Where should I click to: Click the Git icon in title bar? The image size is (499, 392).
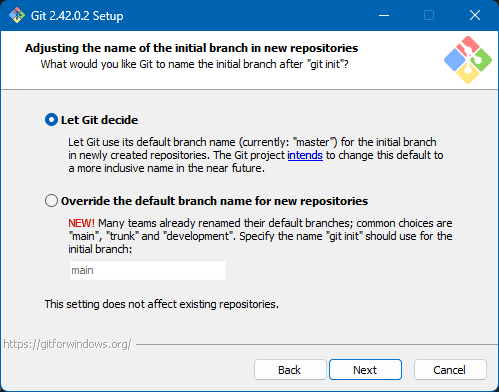(x=17, y=16)
